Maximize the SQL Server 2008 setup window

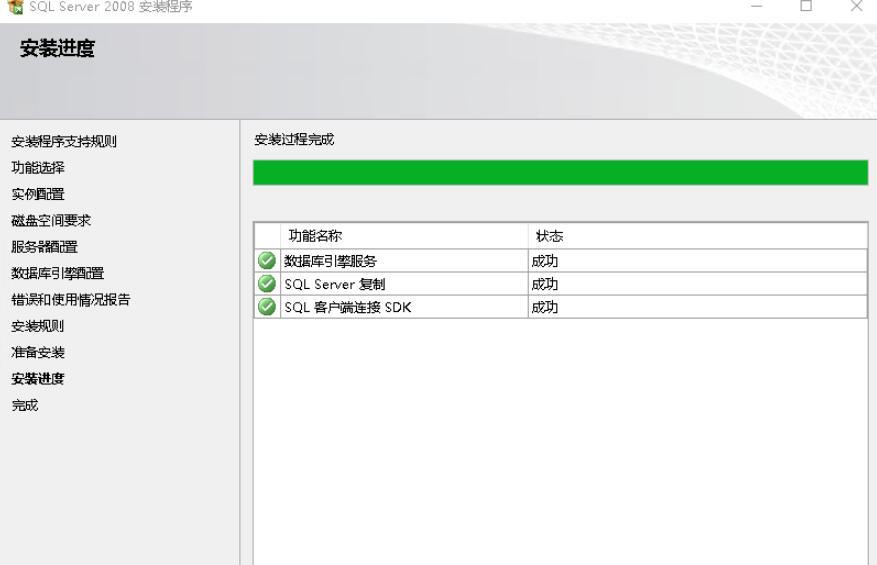806,6
